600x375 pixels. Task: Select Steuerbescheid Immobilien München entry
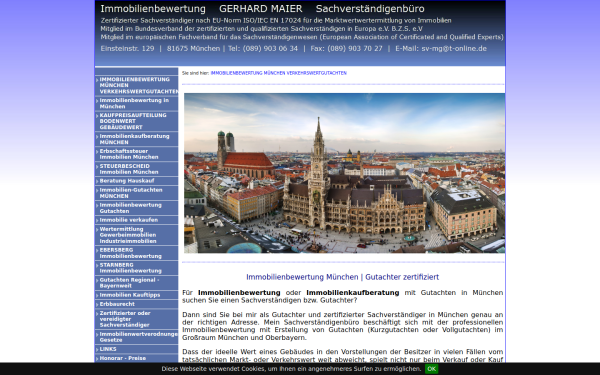click(136, 169)
